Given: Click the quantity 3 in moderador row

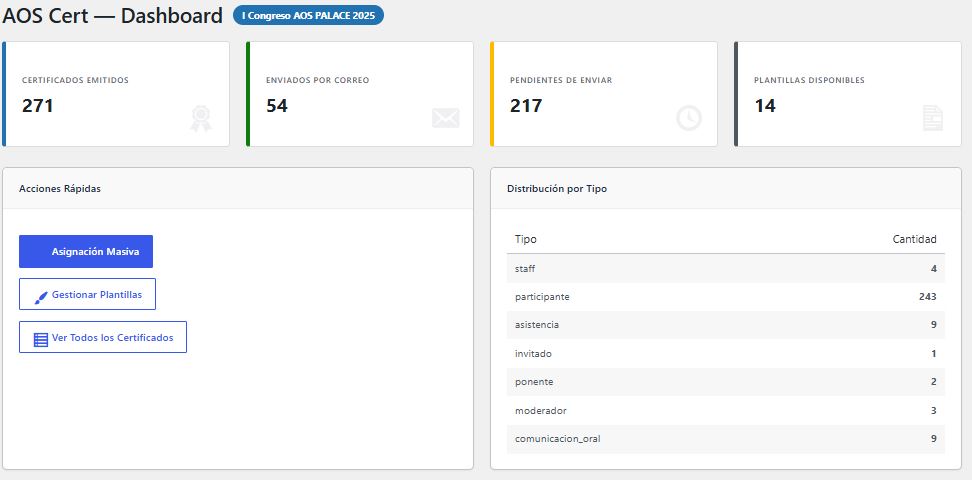Looking at the screenshot, I should 934,411.
